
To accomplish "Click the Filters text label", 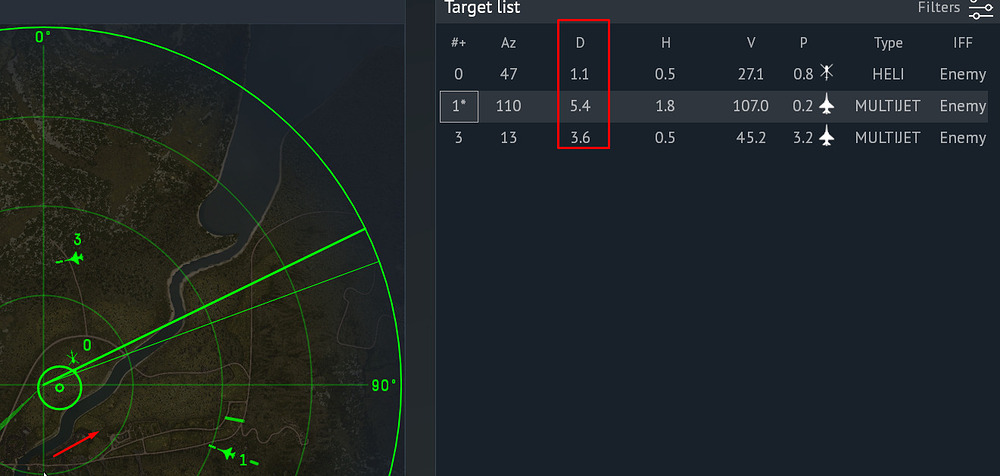I will click(939, 8).
